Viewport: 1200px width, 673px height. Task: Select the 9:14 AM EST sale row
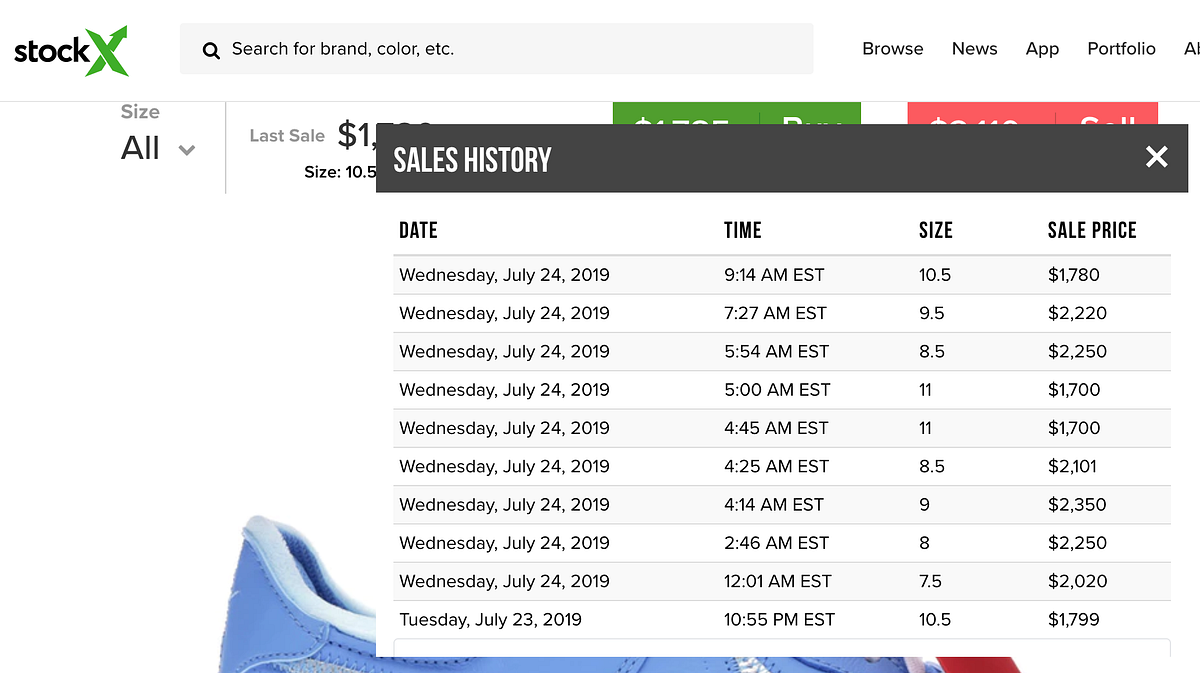[773, 275]
